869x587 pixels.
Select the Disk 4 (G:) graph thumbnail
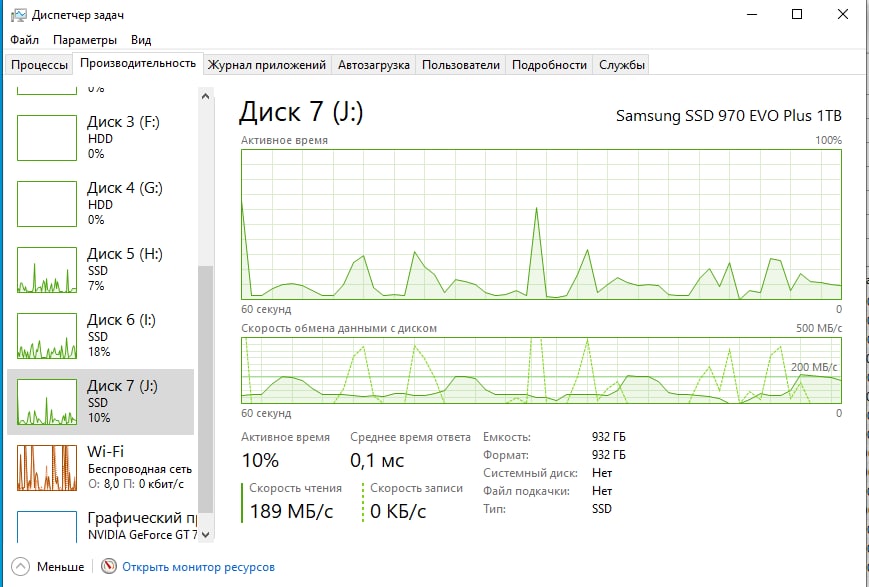(47, 204)
